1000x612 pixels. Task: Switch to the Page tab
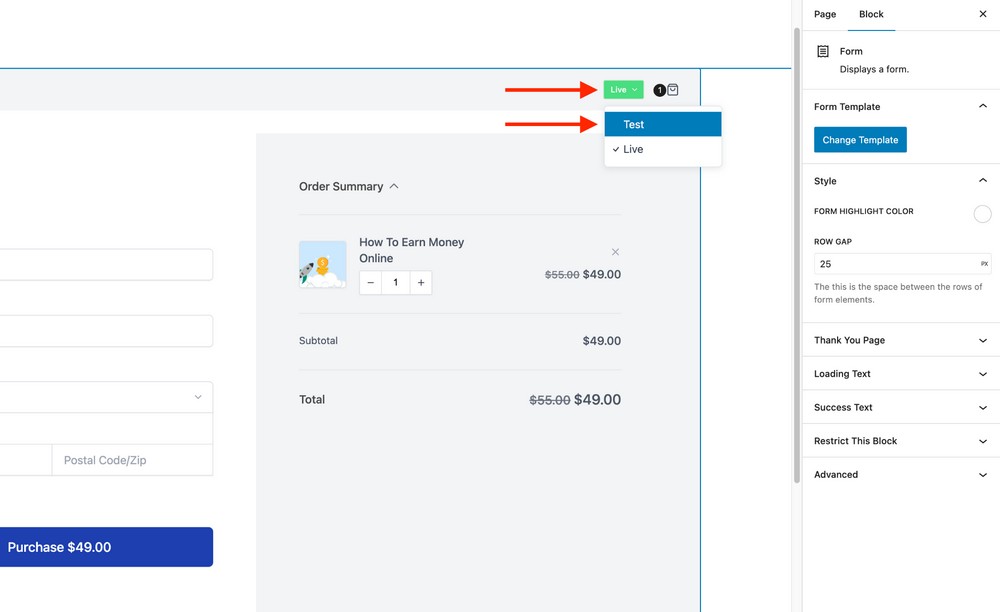click(824, 14)
